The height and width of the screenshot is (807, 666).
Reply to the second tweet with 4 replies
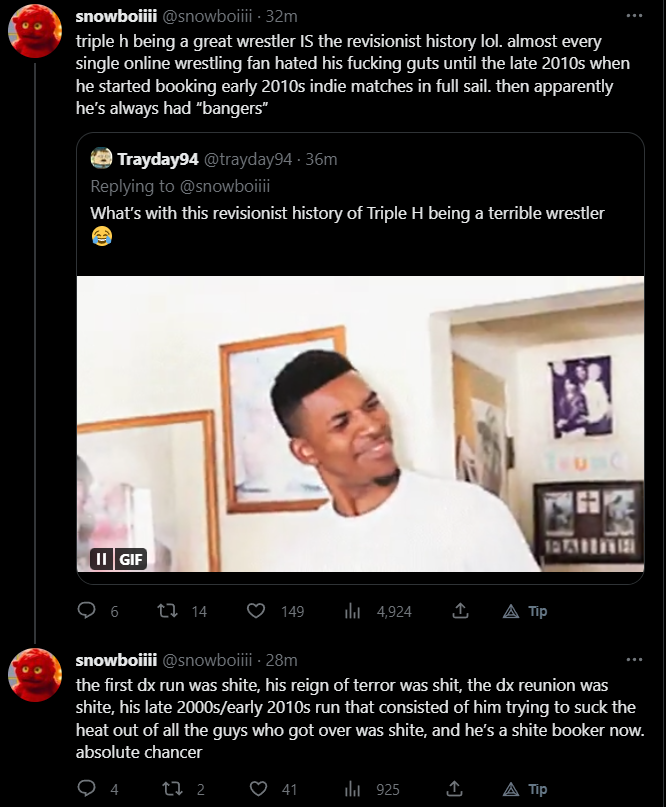(x=86, y=789)
